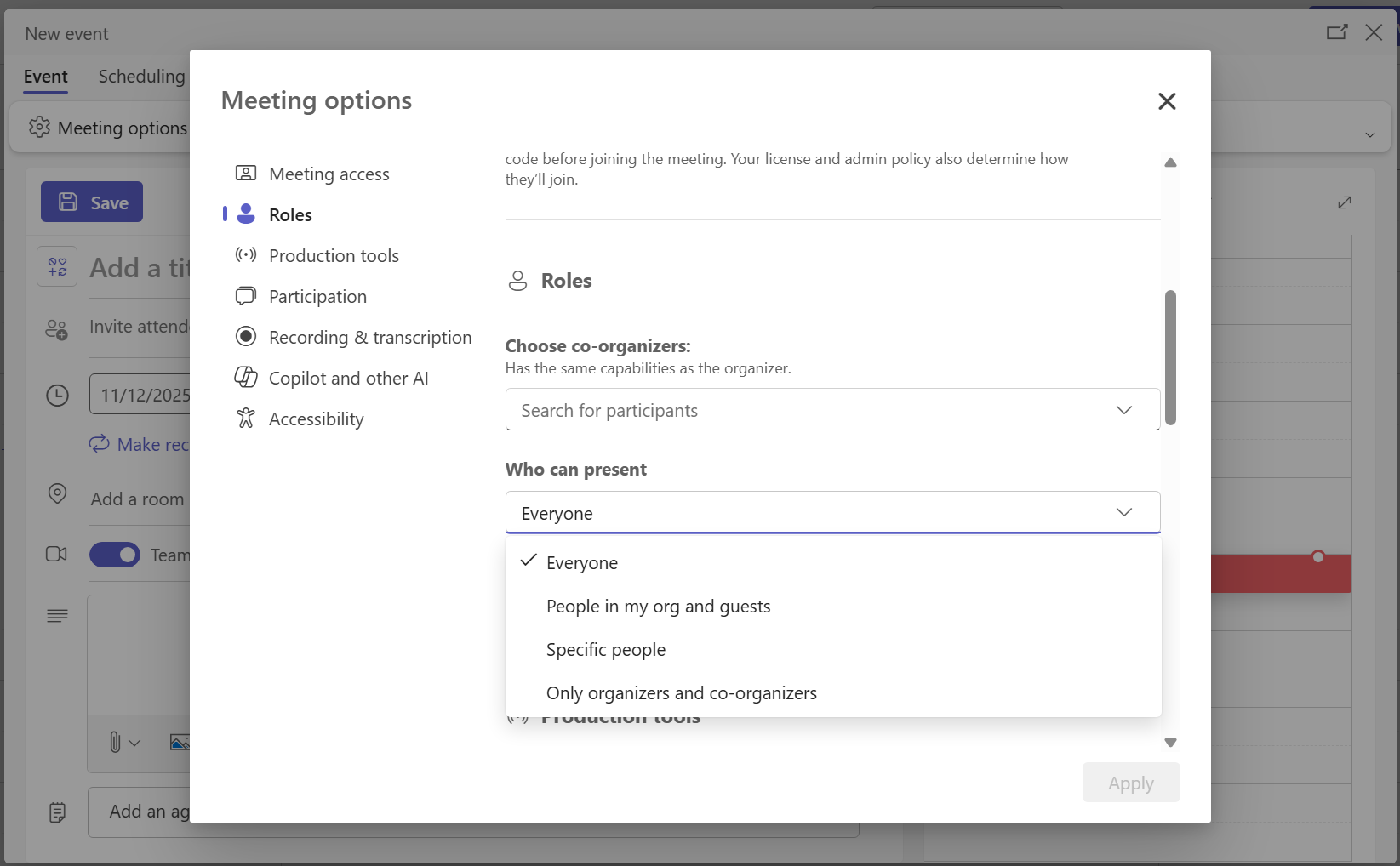This screenshot has width=1400, height=866.
Task: Click the date field 11/12/2025
Action: (x=140, y=395)
